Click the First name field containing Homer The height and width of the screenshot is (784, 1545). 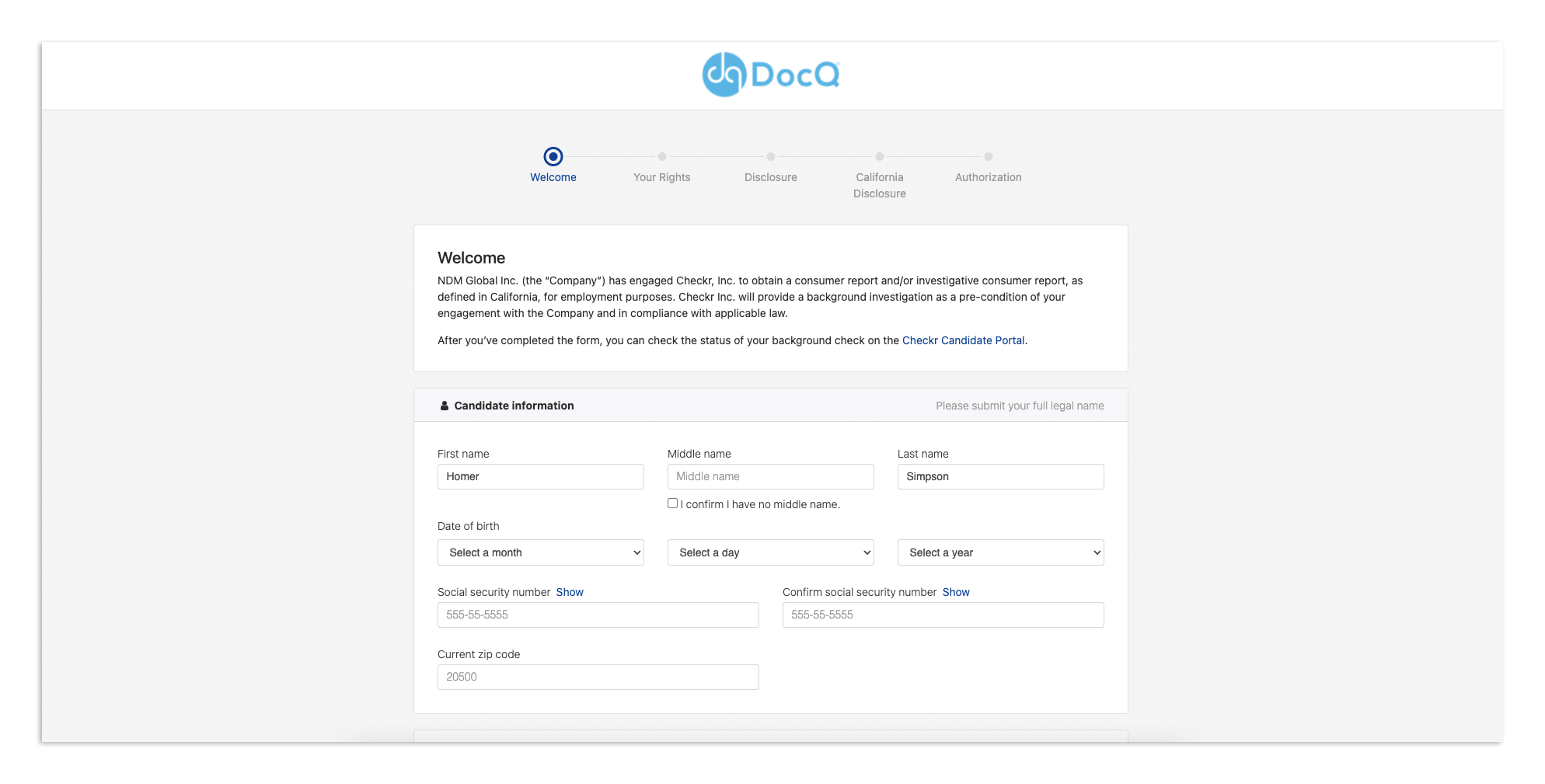[541, 476]
